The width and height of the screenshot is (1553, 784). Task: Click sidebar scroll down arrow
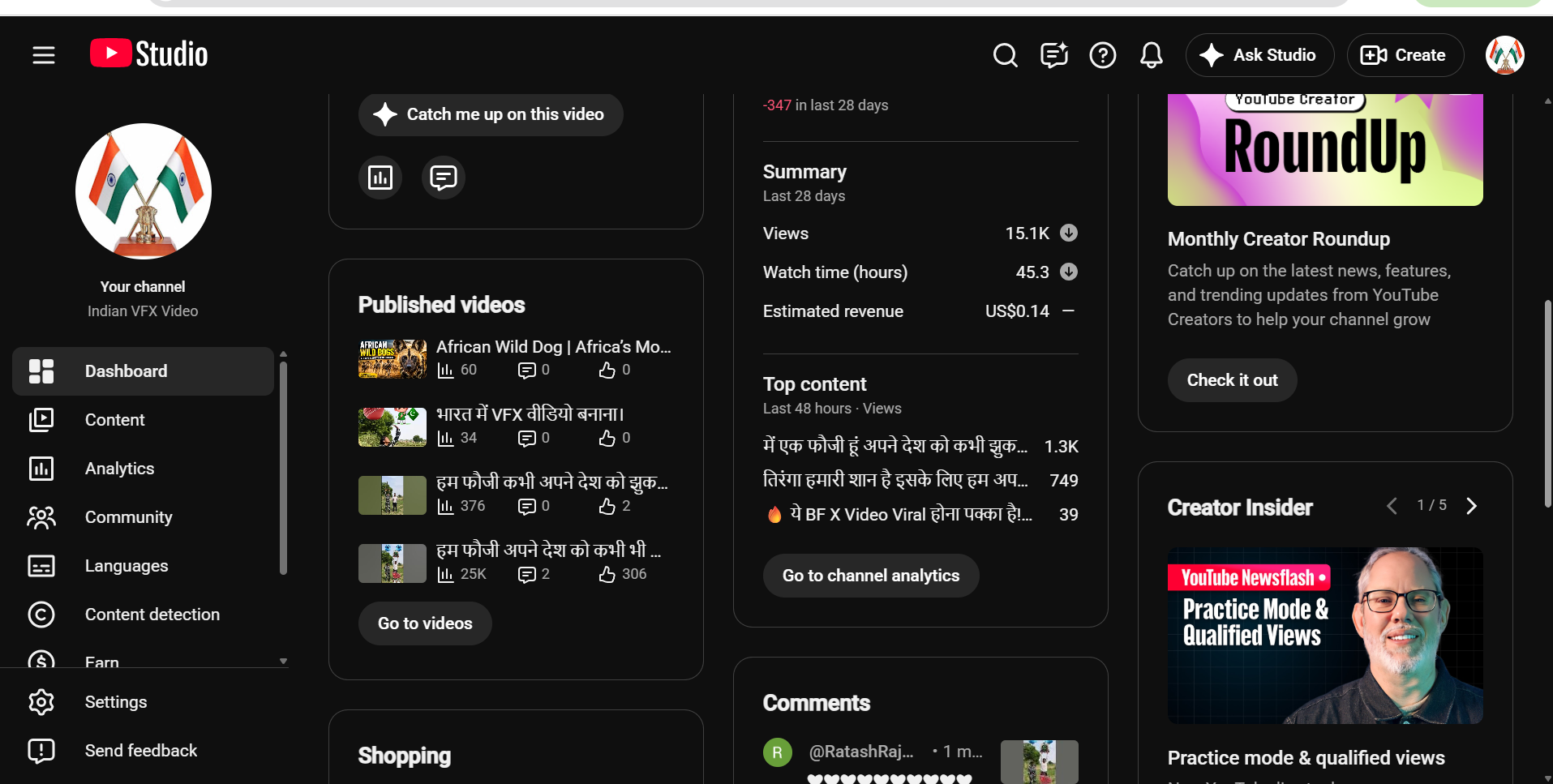click(x=283, y=662)
